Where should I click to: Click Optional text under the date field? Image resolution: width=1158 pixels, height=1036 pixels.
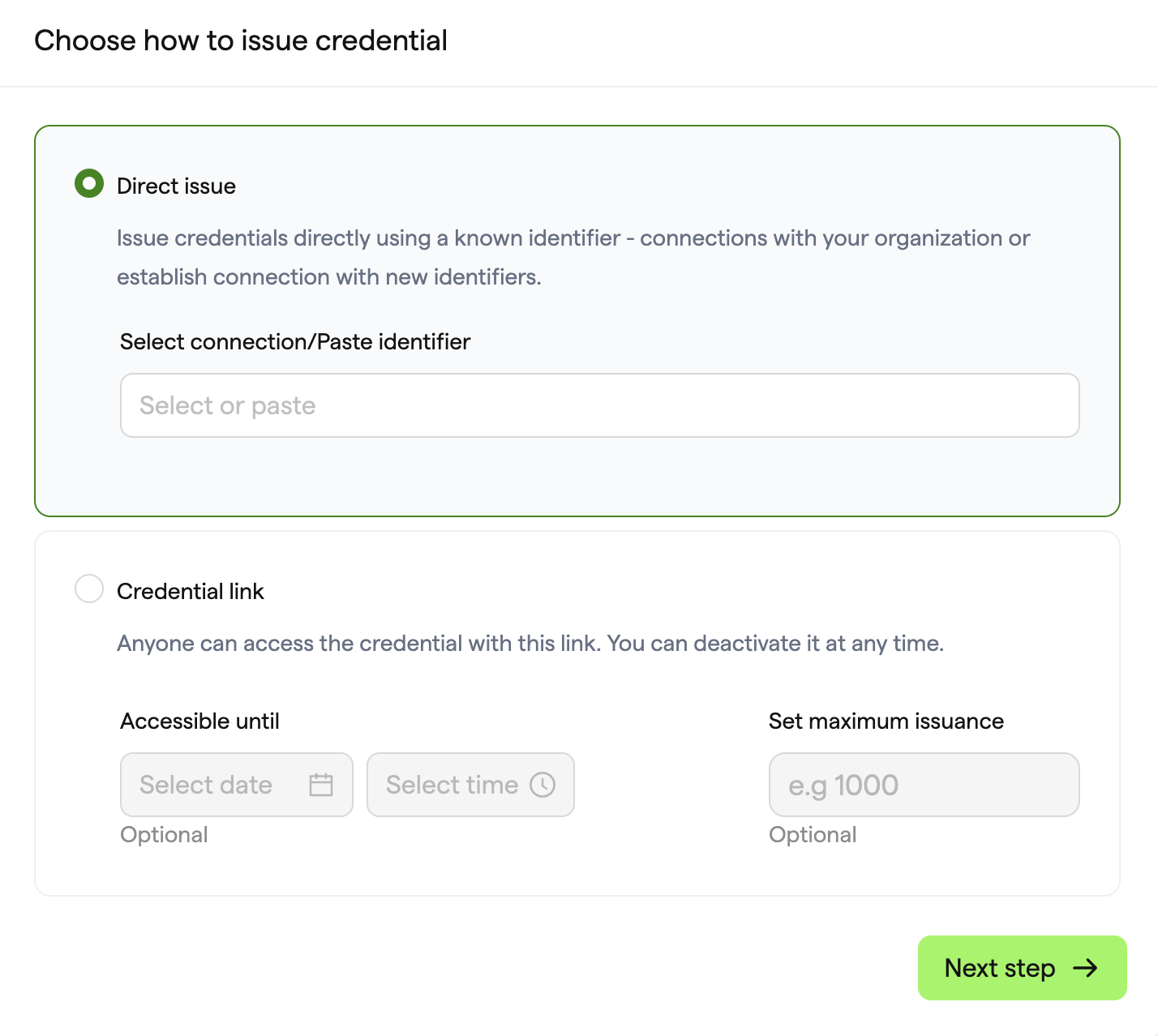tap(164, 835)
